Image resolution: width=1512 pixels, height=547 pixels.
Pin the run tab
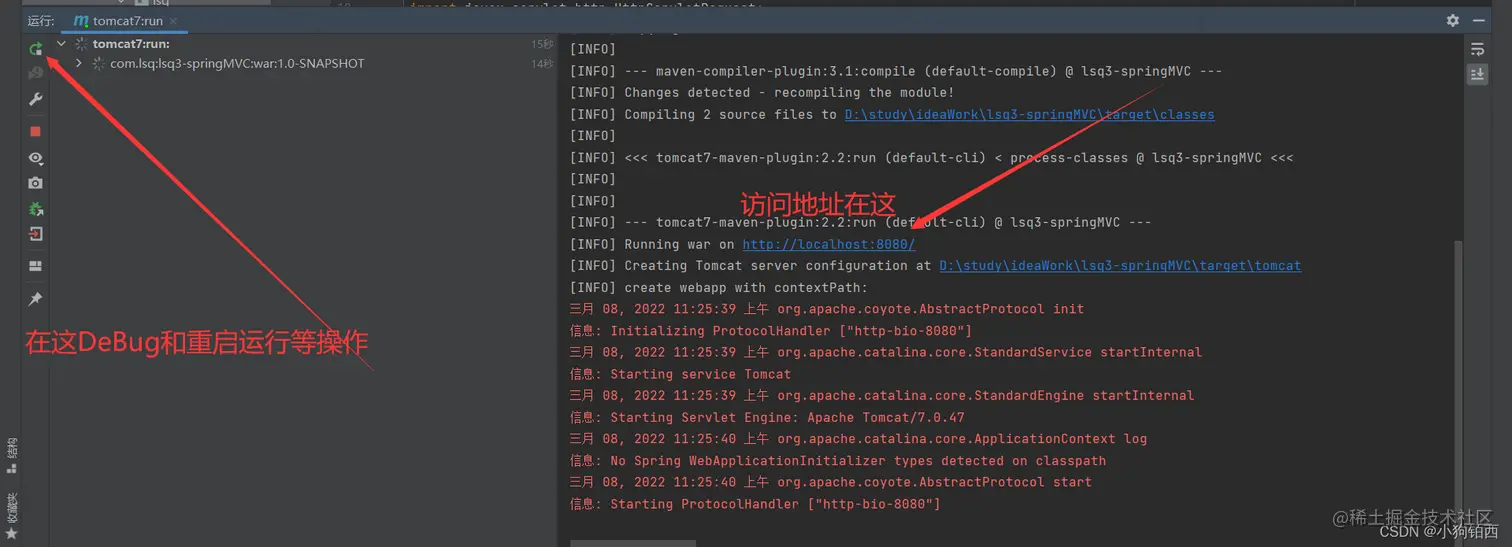(35, 299)
